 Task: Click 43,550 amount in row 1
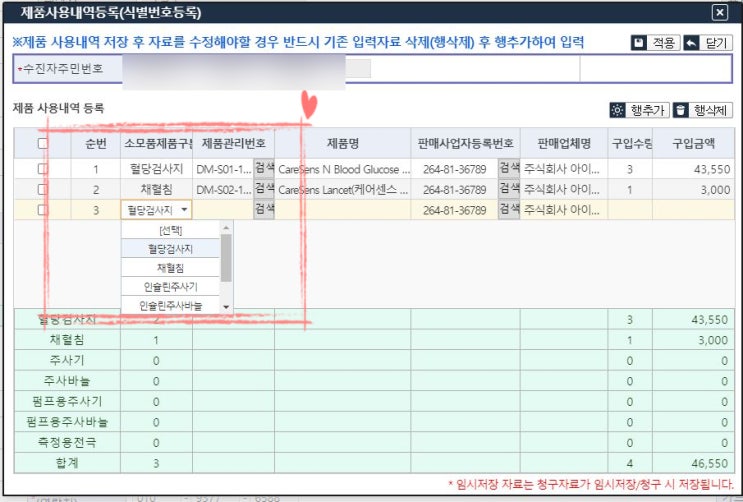tap(712, 169)
